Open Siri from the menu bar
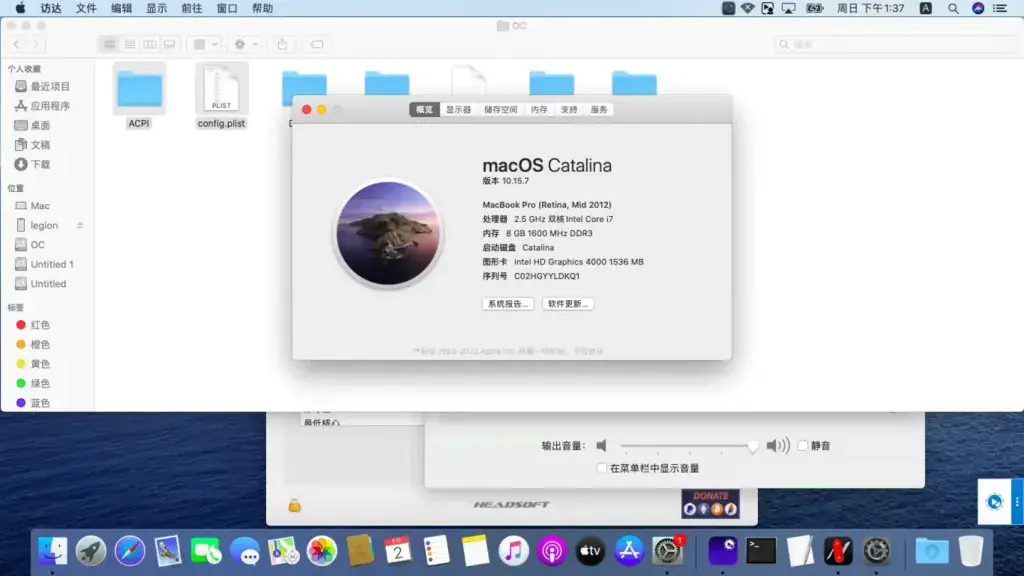 coord(978,8)
